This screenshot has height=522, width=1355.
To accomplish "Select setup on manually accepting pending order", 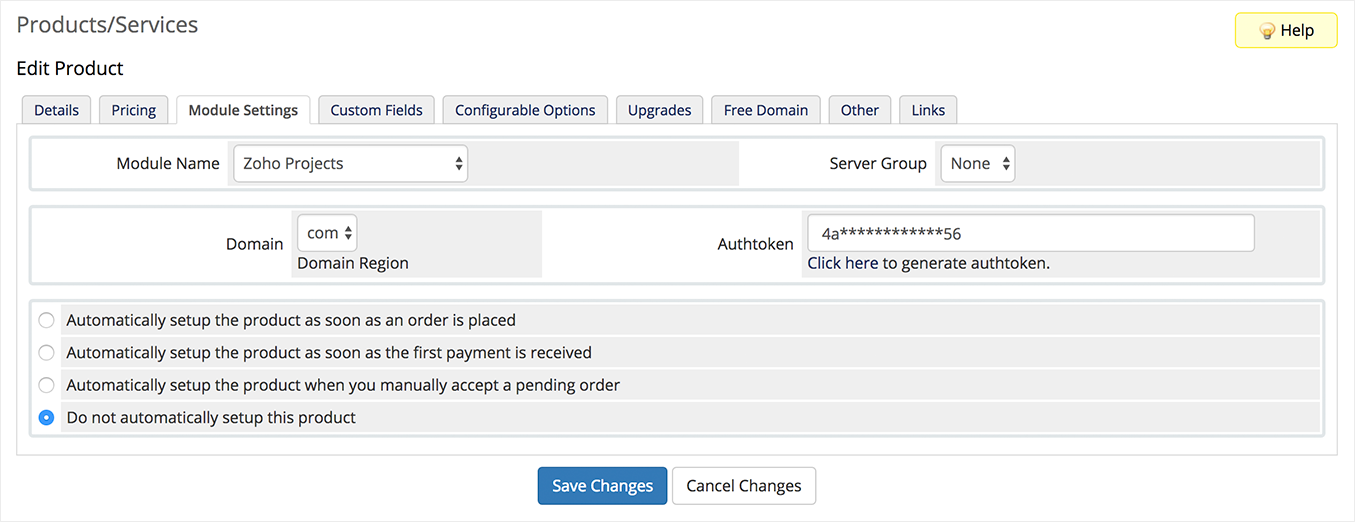I will pyautogui.click(x=46, y=385).
